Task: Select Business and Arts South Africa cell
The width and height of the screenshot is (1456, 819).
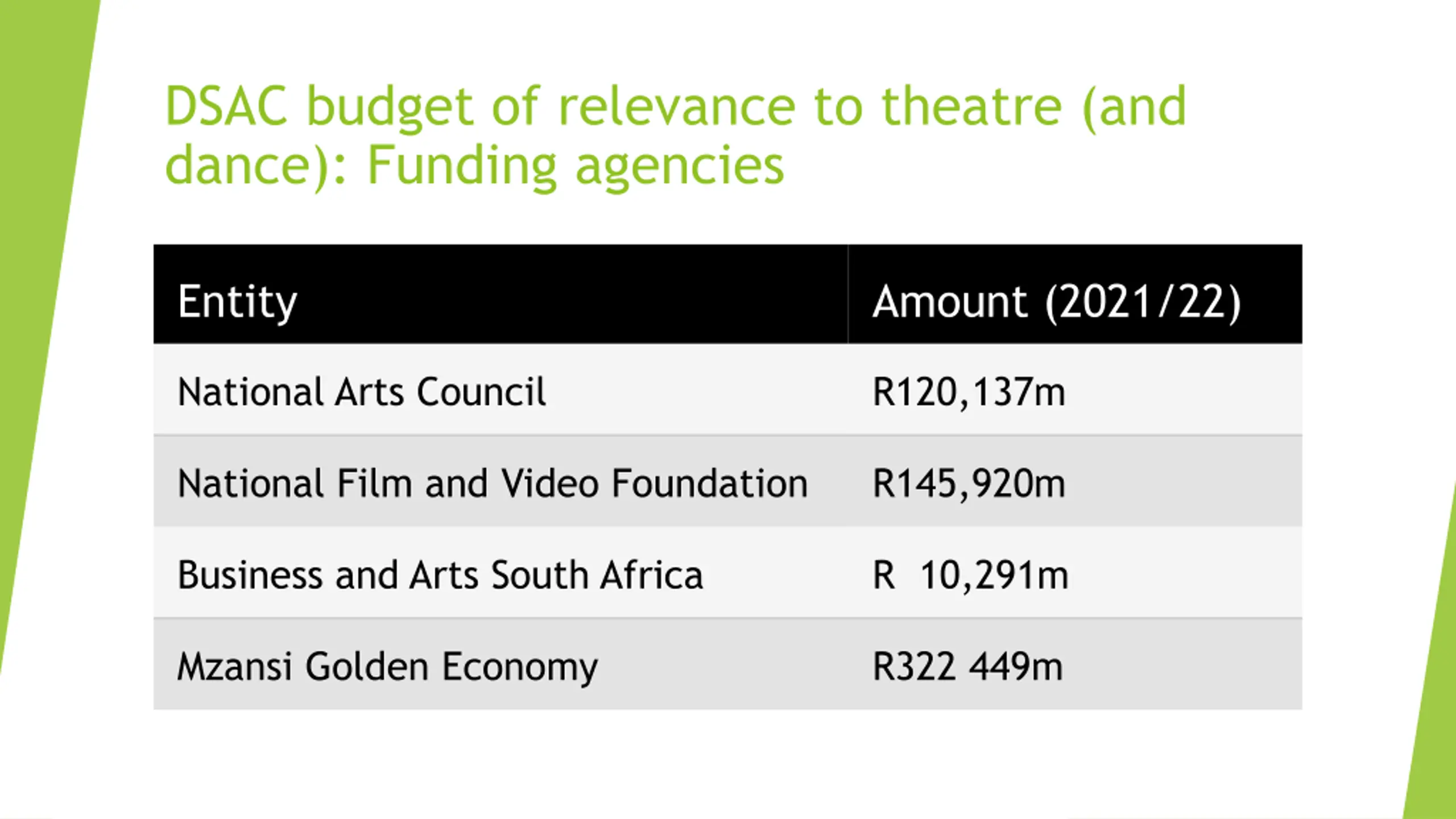Action: click(x=500, y=572)
